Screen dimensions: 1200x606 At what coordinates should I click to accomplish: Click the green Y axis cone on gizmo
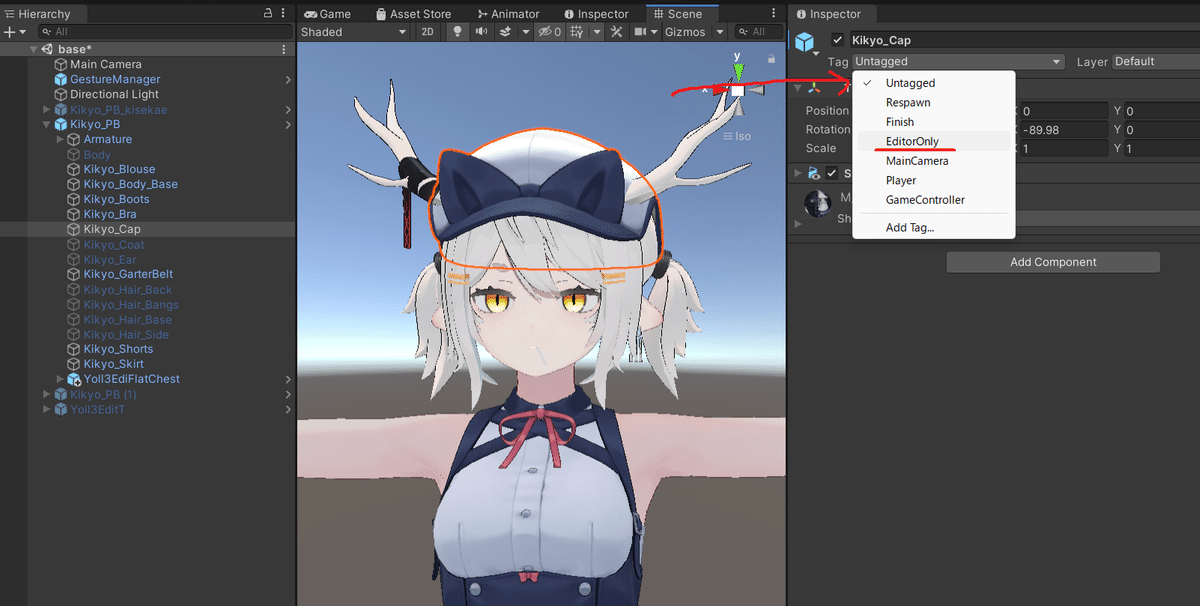(738, 71)
